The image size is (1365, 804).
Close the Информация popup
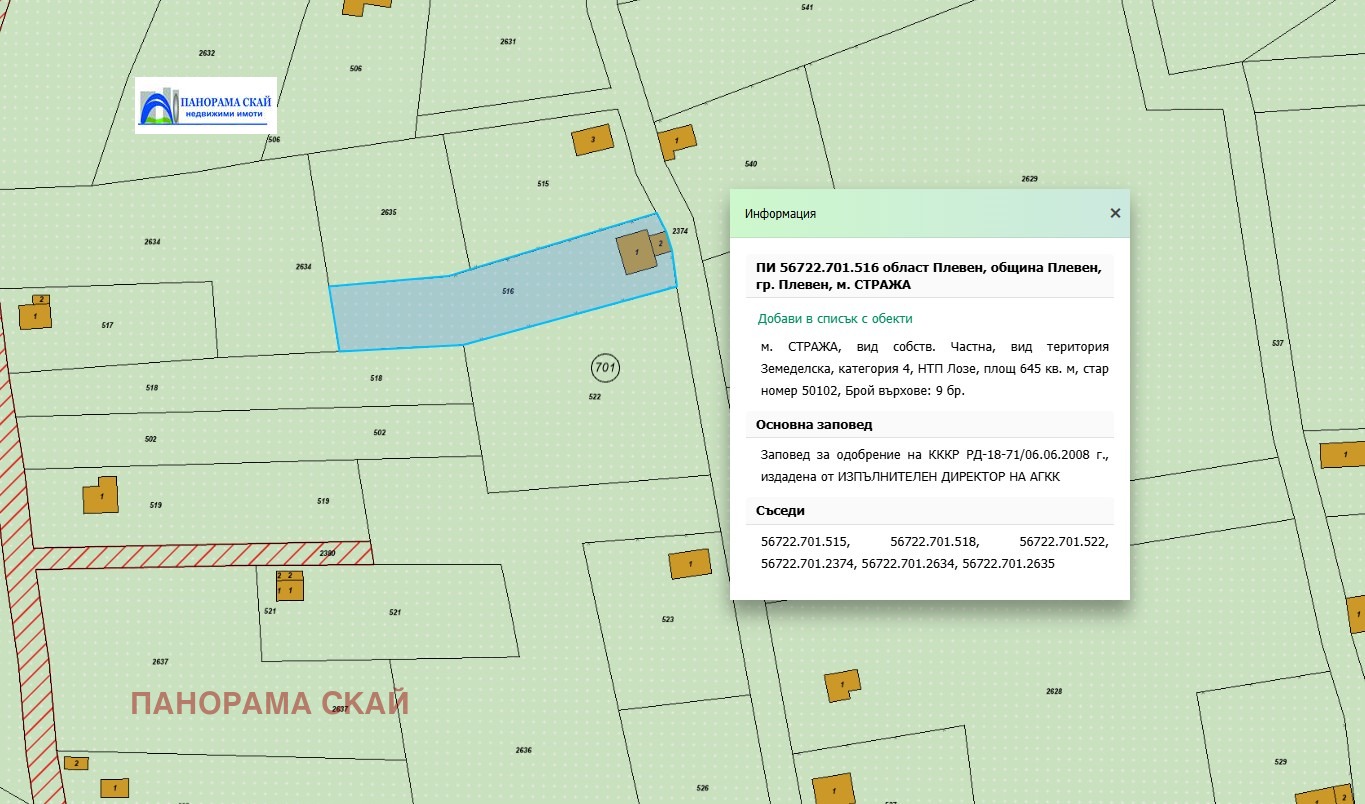tap(1115, 213)
